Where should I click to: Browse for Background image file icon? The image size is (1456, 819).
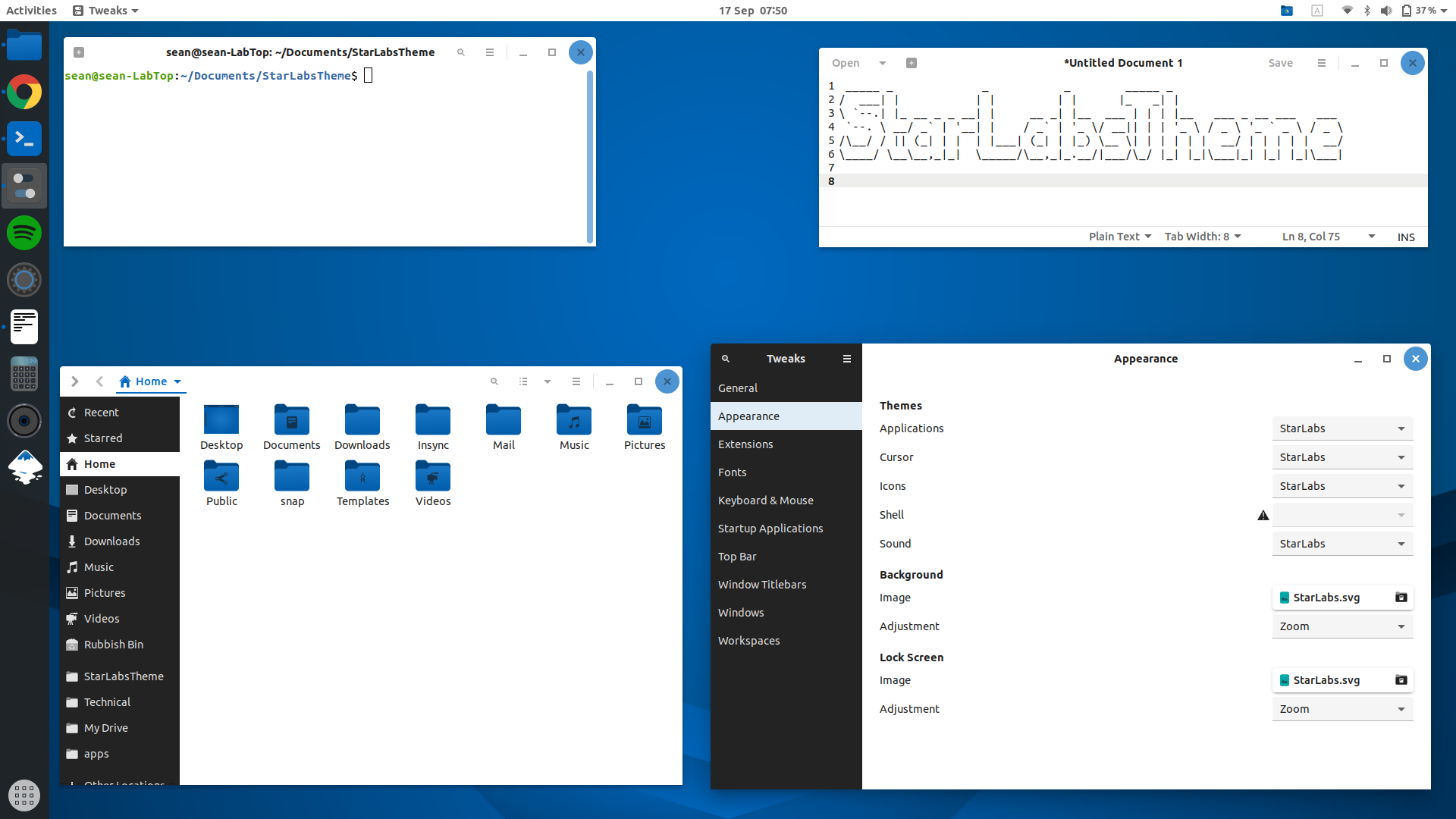pyautogui.click(x=1401, y=598)
